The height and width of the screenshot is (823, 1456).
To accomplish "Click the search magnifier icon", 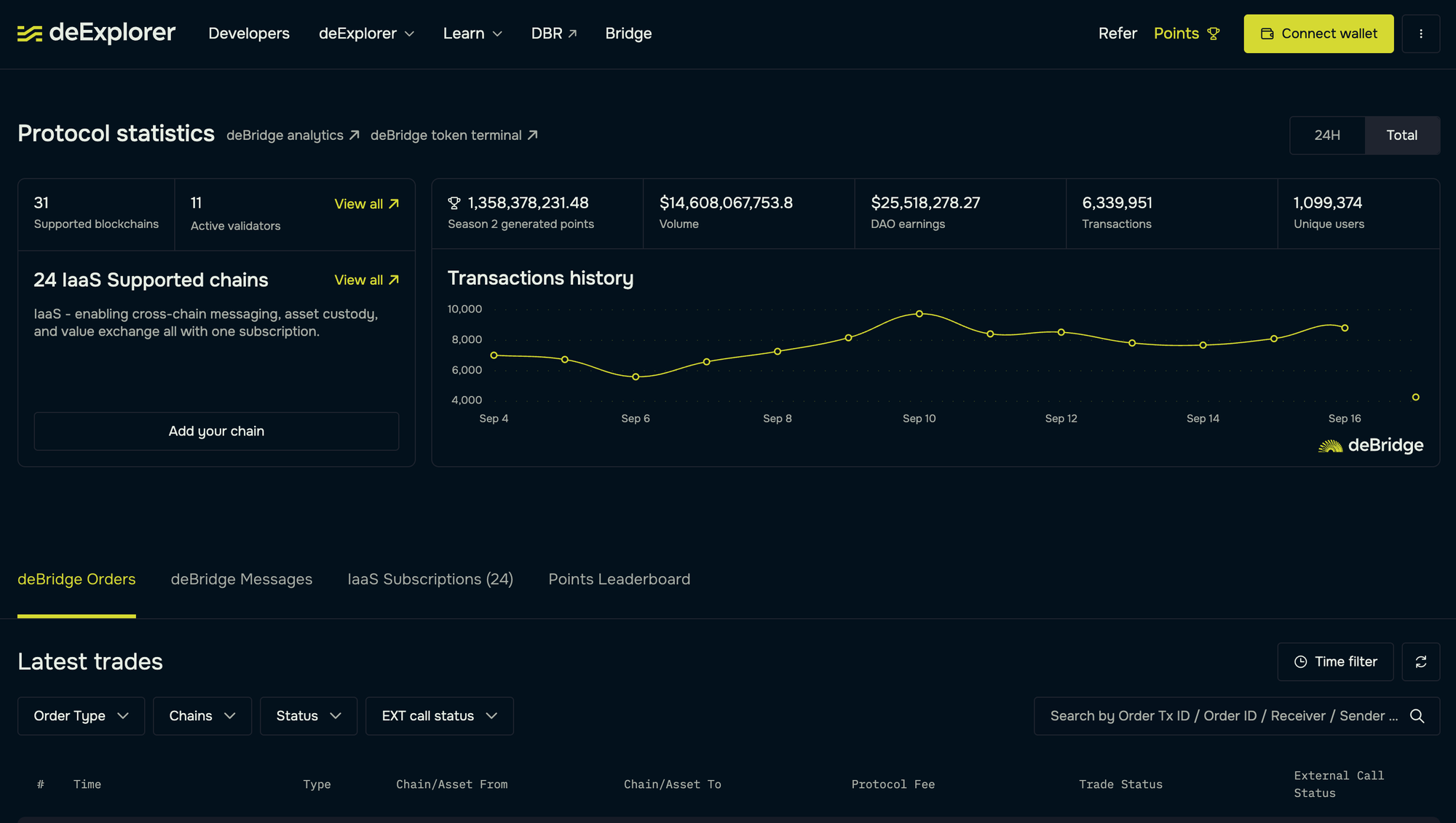I will 1417,716.
